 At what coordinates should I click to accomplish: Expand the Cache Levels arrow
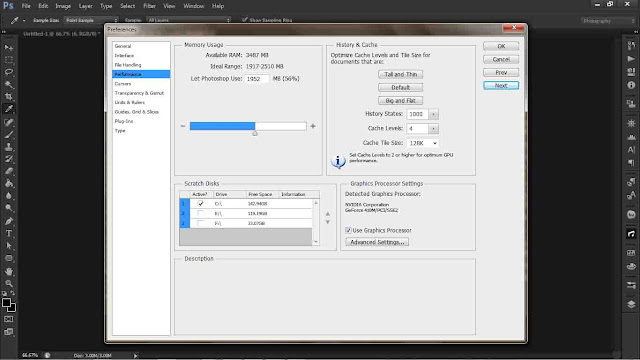433,129
